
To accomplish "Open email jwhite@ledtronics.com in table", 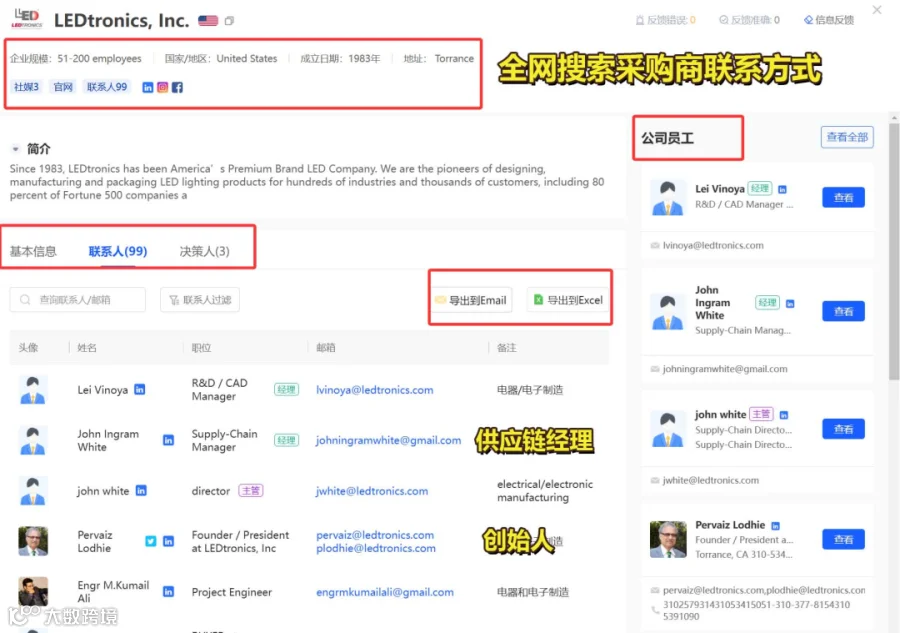I will 372,491.
